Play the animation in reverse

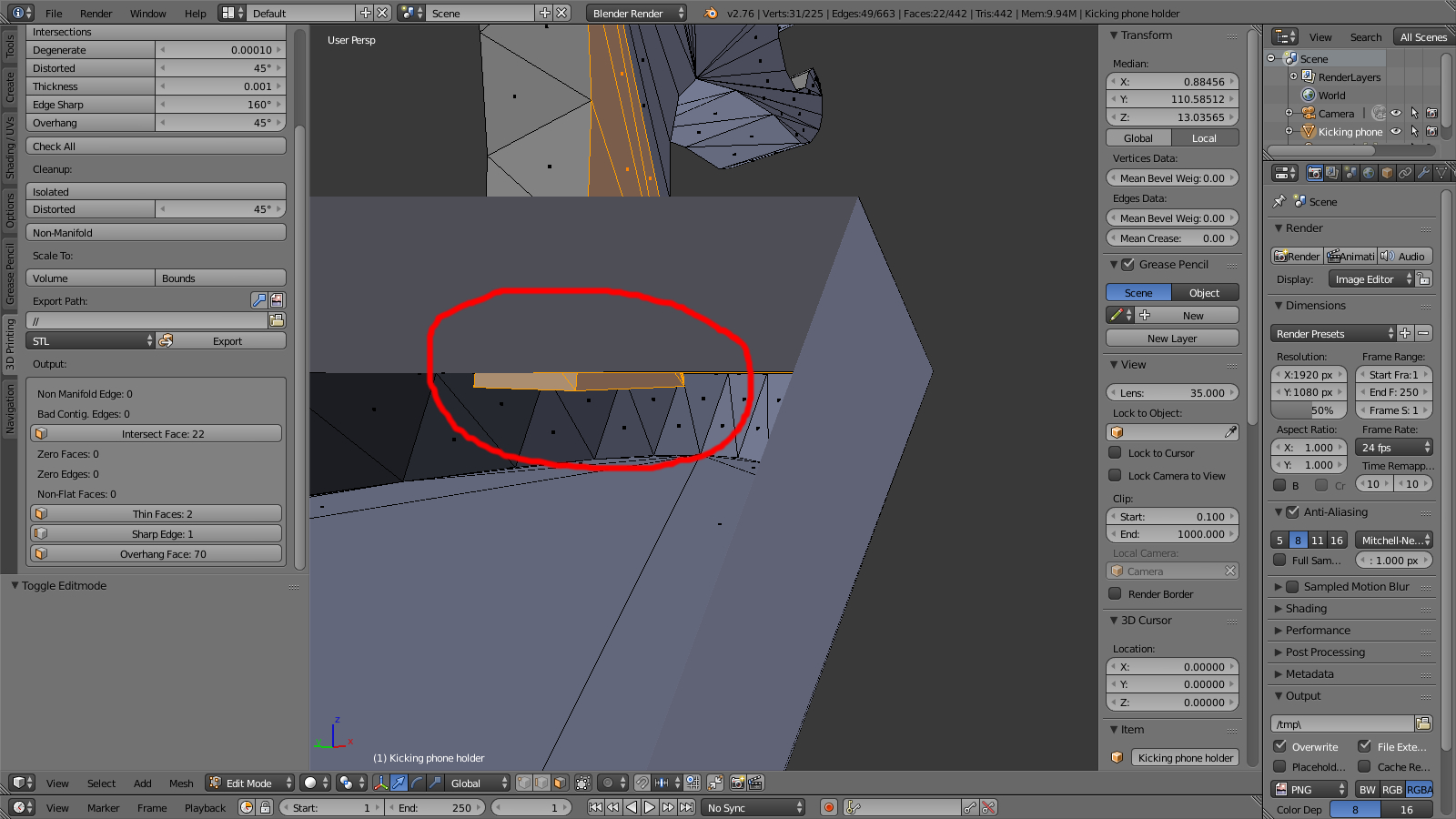[x=632, y=807]
